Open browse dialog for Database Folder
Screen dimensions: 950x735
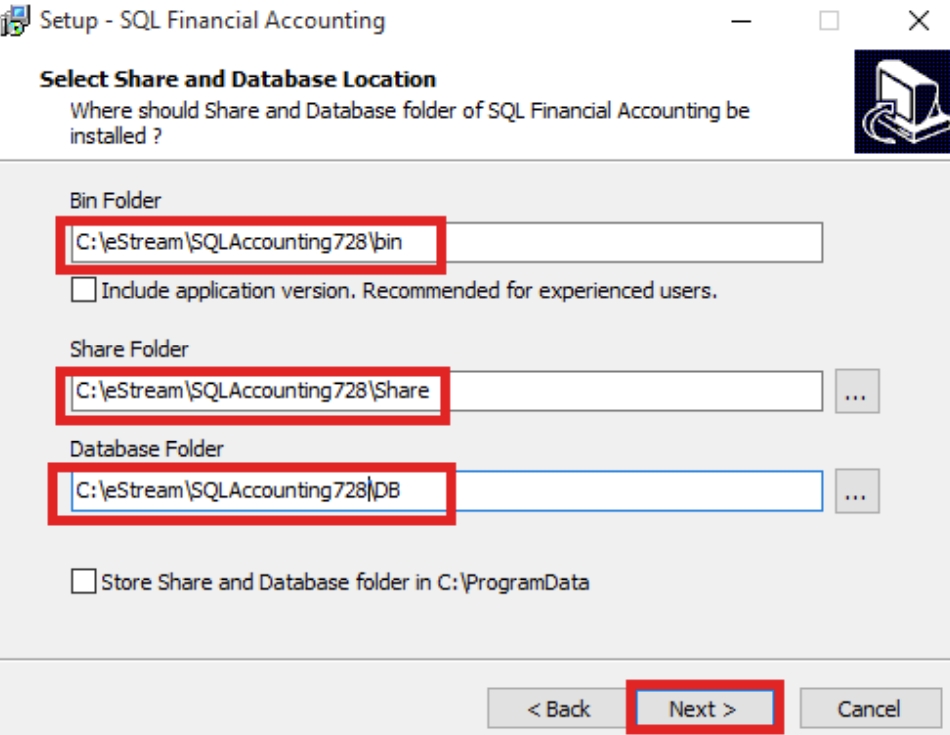coord(857,491)
